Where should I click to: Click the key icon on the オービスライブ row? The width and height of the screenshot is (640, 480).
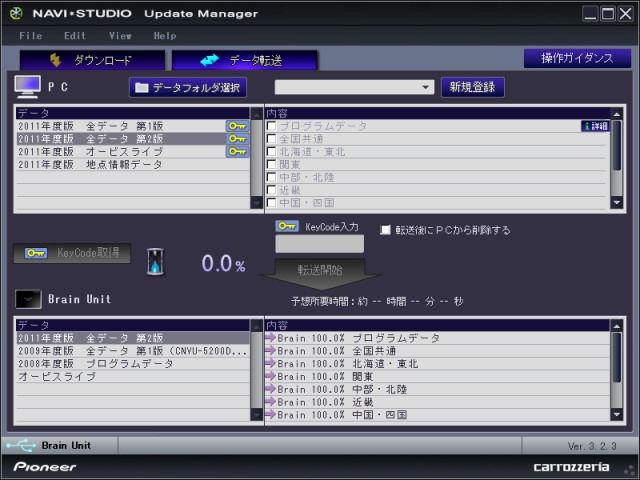click(x=237, y=152)
